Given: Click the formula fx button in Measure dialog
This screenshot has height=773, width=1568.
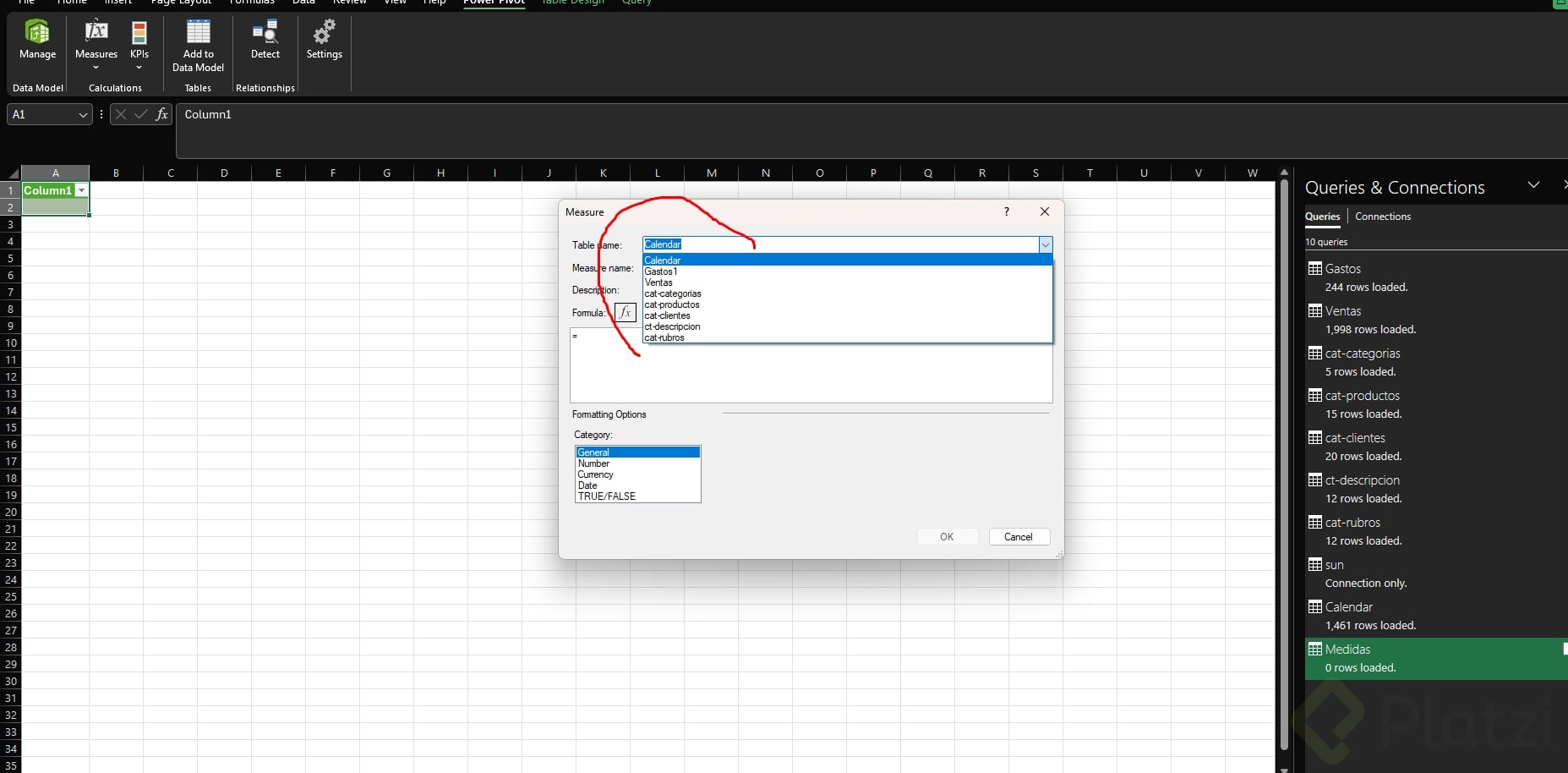Looking at the screenshot, I should (625, 312).
